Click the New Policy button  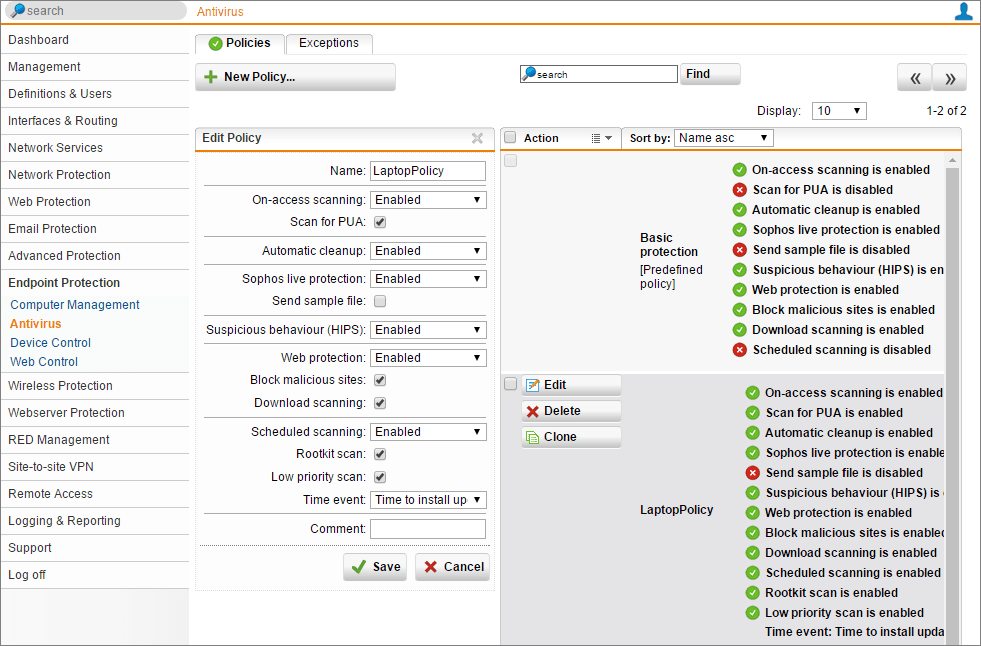pyautogui.click(x=295, y=77)
